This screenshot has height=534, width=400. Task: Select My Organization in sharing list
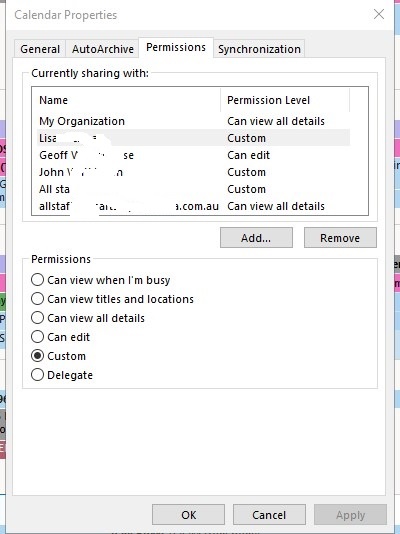193,121
